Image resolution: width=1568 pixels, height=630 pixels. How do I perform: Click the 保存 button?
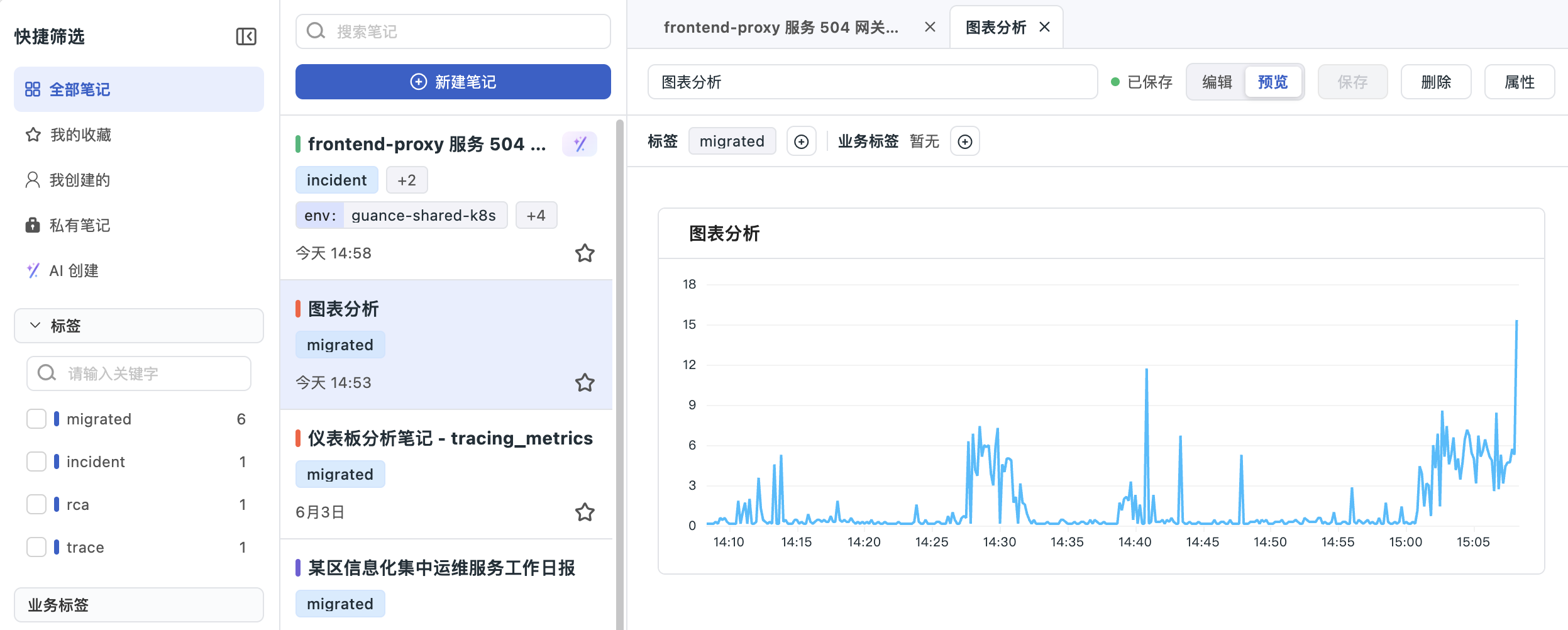[x=1353, y=82]
